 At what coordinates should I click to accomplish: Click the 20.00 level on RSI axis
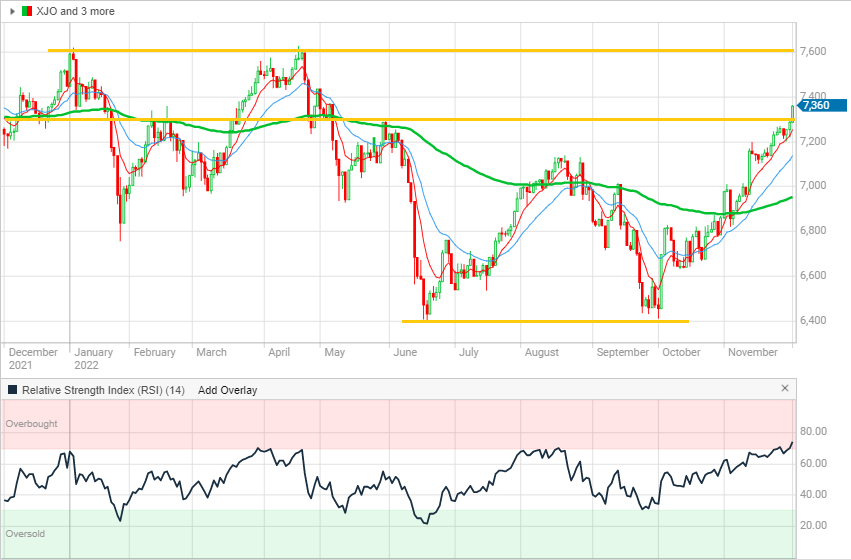[x=812, y=526]
